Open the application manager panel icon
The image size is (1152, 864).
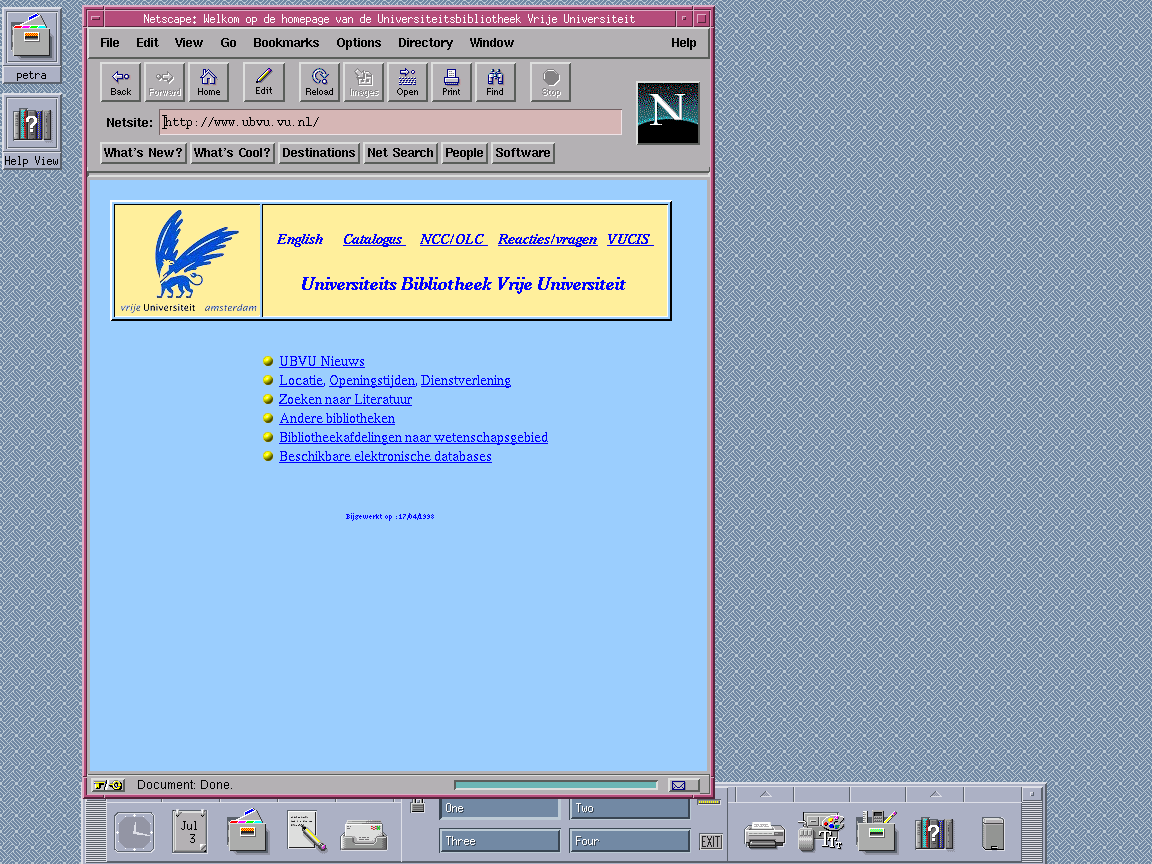[876, 831]
